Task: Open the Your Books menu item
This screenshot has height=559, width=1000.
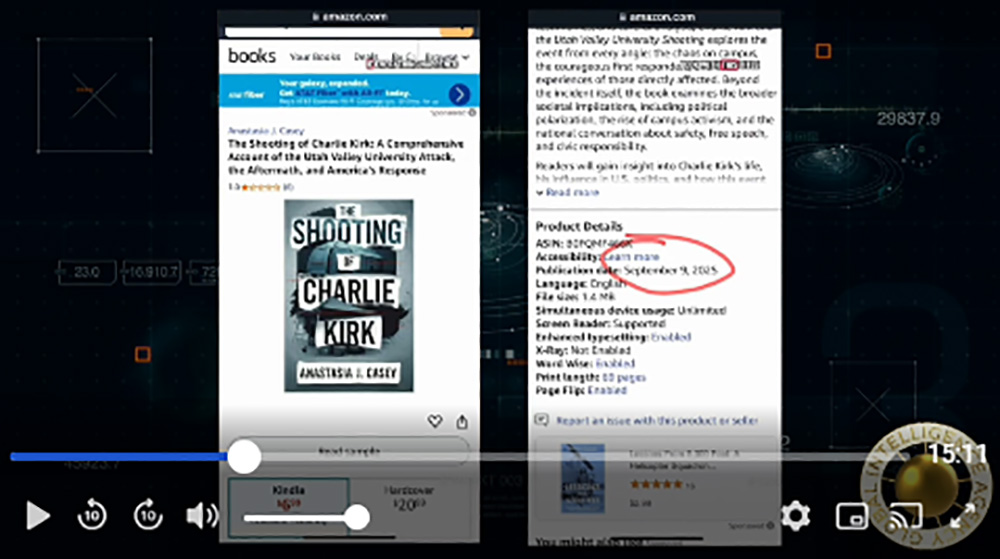Action: pos(315,57)
